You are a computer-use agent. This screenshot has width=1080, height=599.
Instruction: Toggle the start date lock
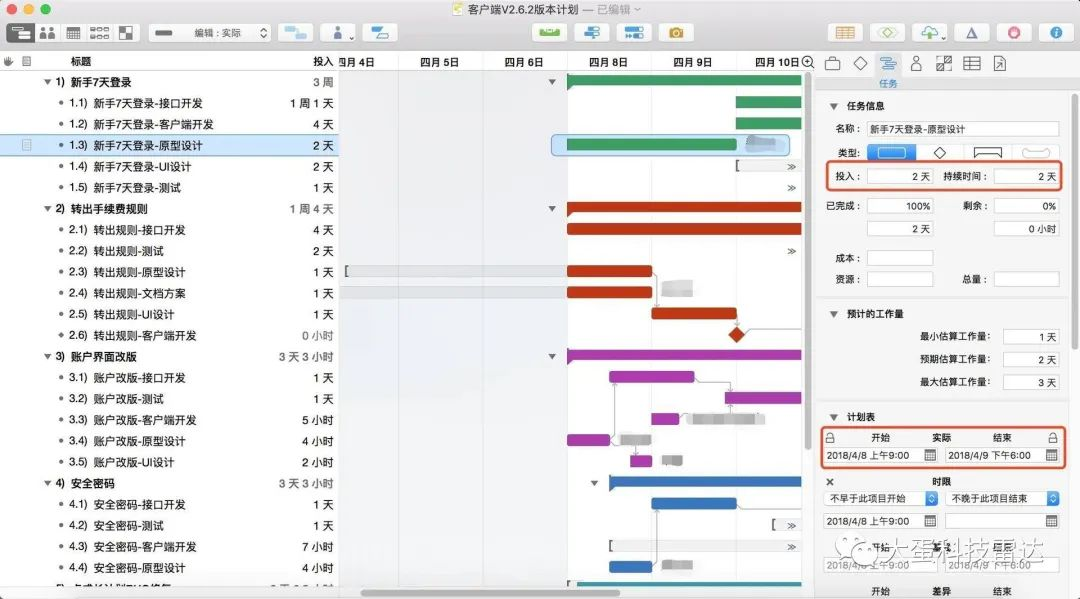pos(830,438)
